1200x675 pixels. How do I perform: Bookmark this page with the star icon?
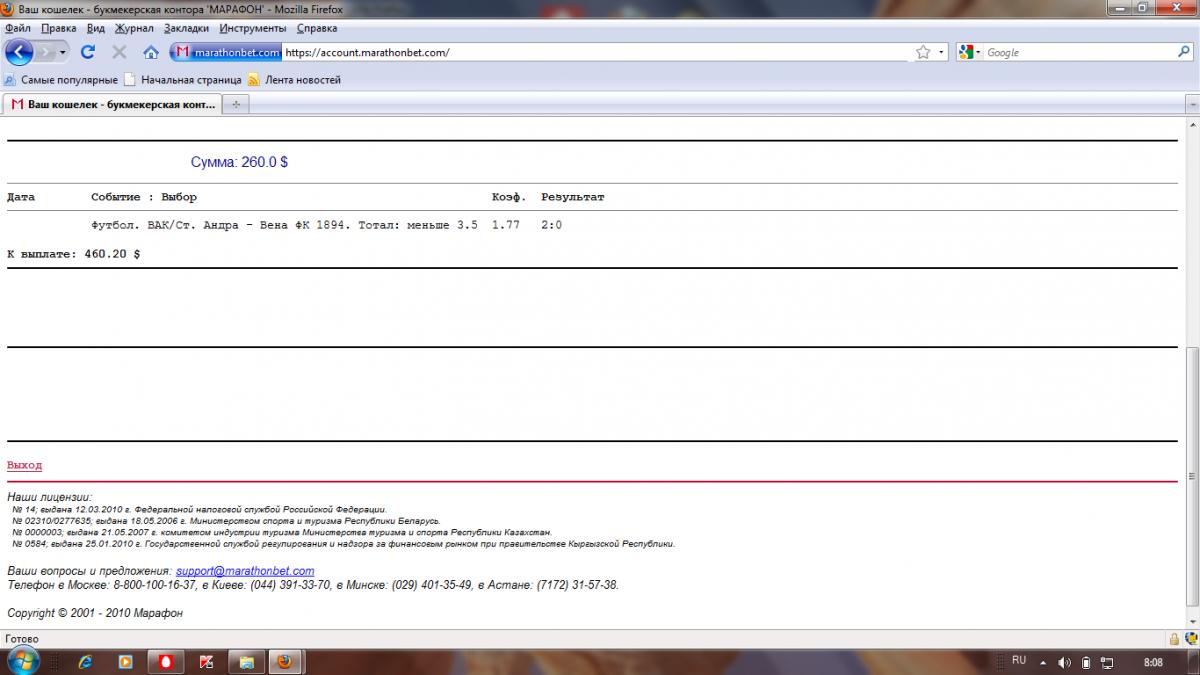tap(923, 52)
